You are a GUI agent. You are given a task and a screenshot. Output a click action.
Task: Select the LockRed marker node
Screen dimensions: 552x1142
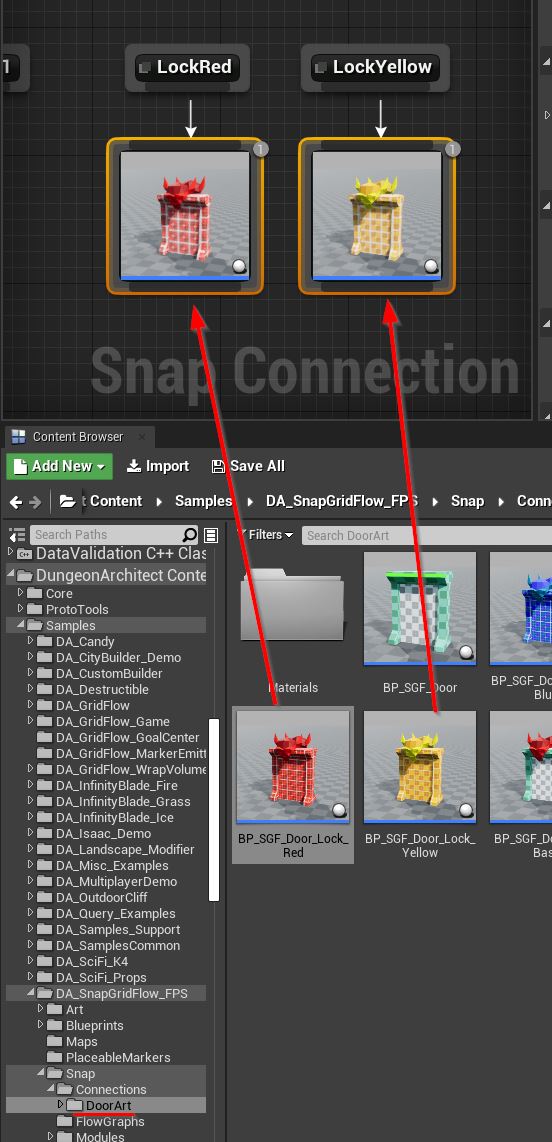pyautogui.click(x=187, y=67)
